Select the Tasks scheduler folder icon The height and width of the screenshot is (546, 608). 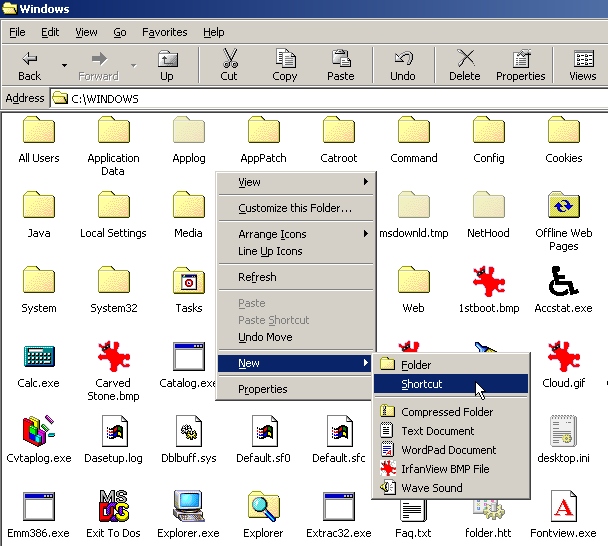[x=189, y=280]
